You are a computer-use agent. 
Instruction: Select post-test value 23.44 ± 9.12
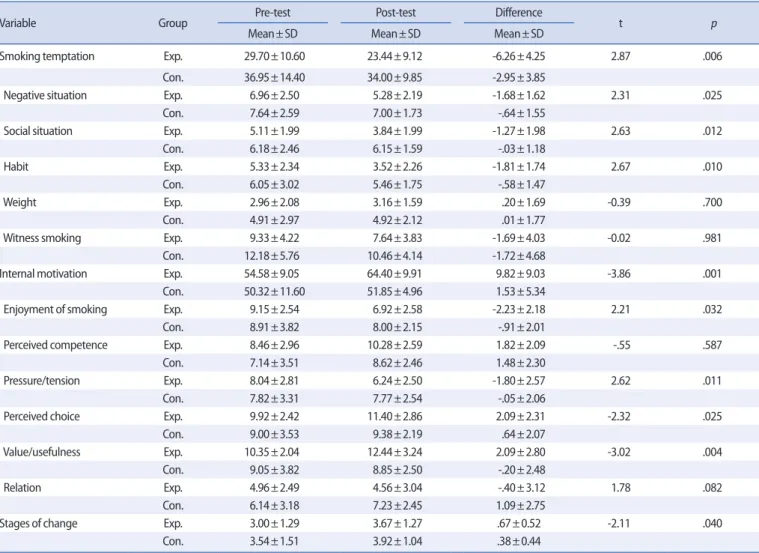coord(395,56)
